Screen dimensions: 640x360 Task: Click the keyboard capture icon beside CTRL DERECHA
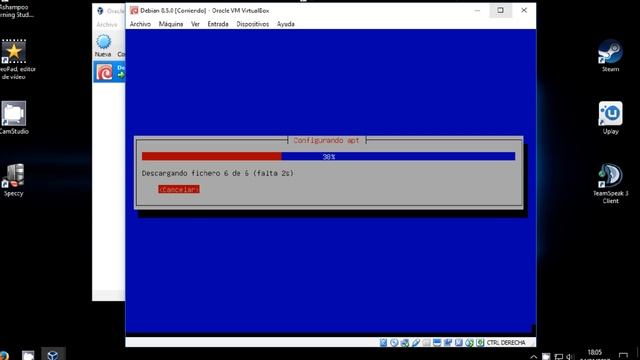point(480,342)
